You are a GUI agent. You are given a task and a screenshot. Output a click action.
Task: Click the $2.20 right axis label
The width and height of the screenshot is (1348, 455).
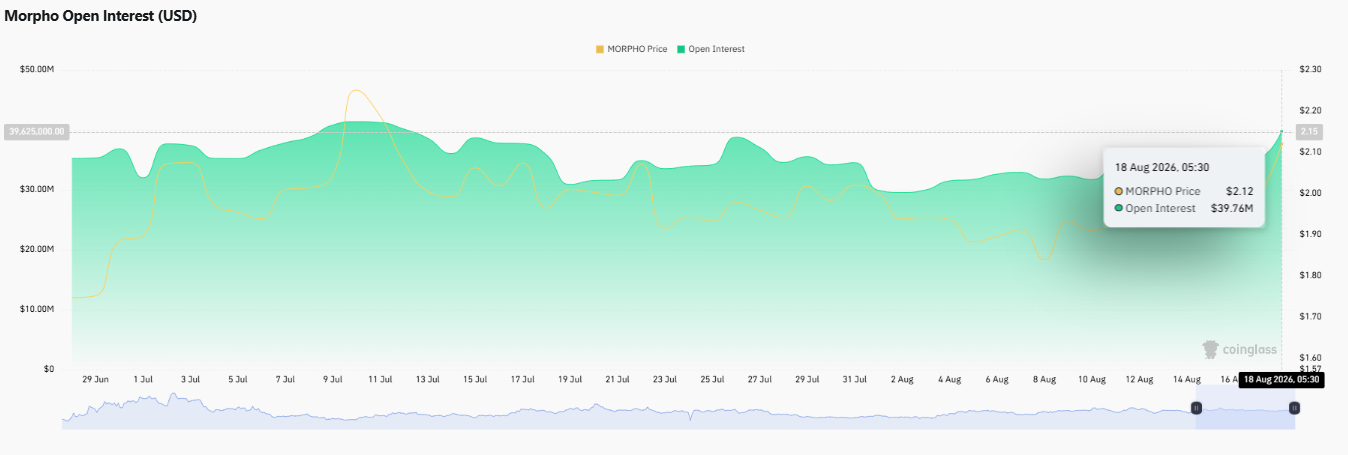(1310, 110)
